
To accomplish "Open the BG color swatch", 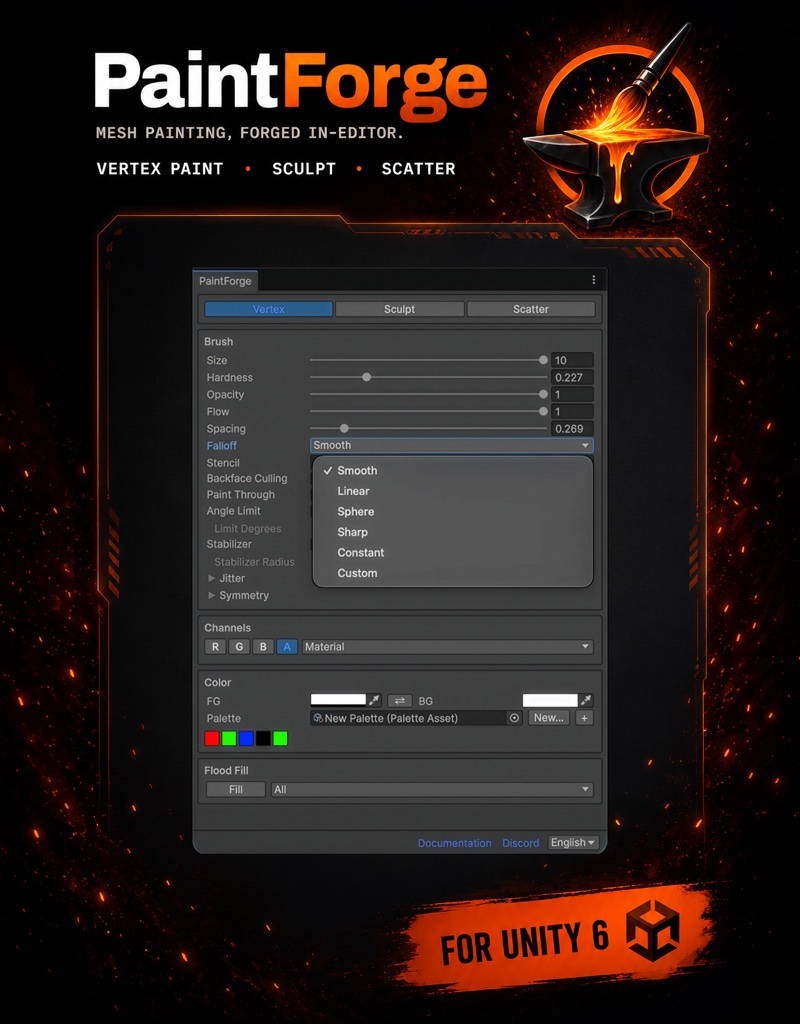I will click(x=550, y=700).
